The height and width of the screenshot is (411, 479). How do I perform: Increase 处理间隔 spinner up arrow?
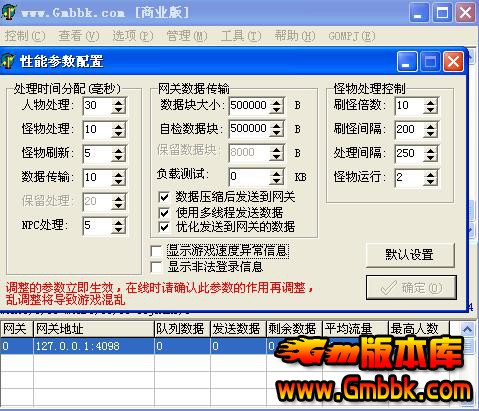(430, 150)
